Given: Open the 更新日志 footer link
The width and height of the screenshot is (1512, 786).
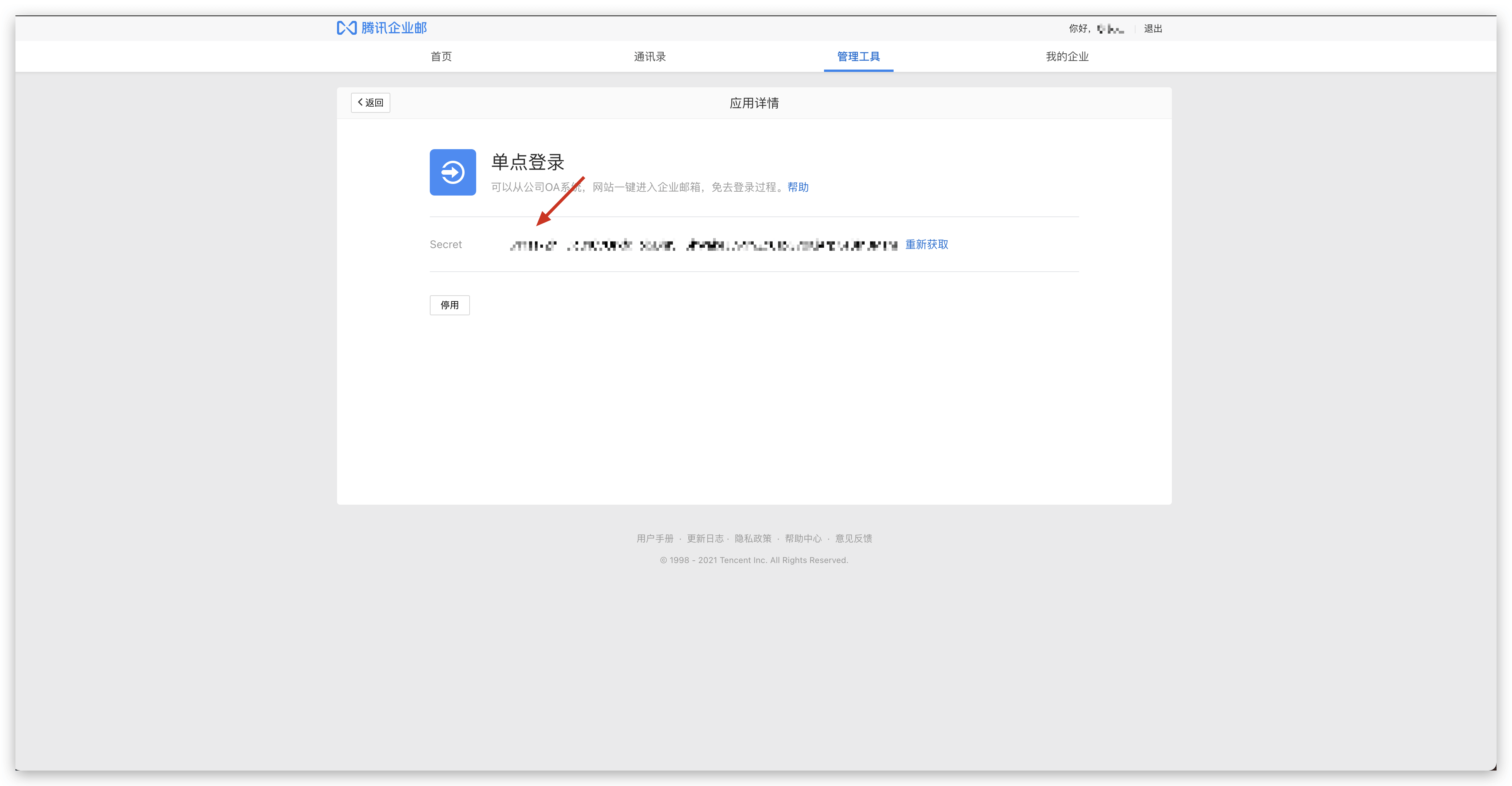Looking at the screenshot, I should (x=705, y=538).
